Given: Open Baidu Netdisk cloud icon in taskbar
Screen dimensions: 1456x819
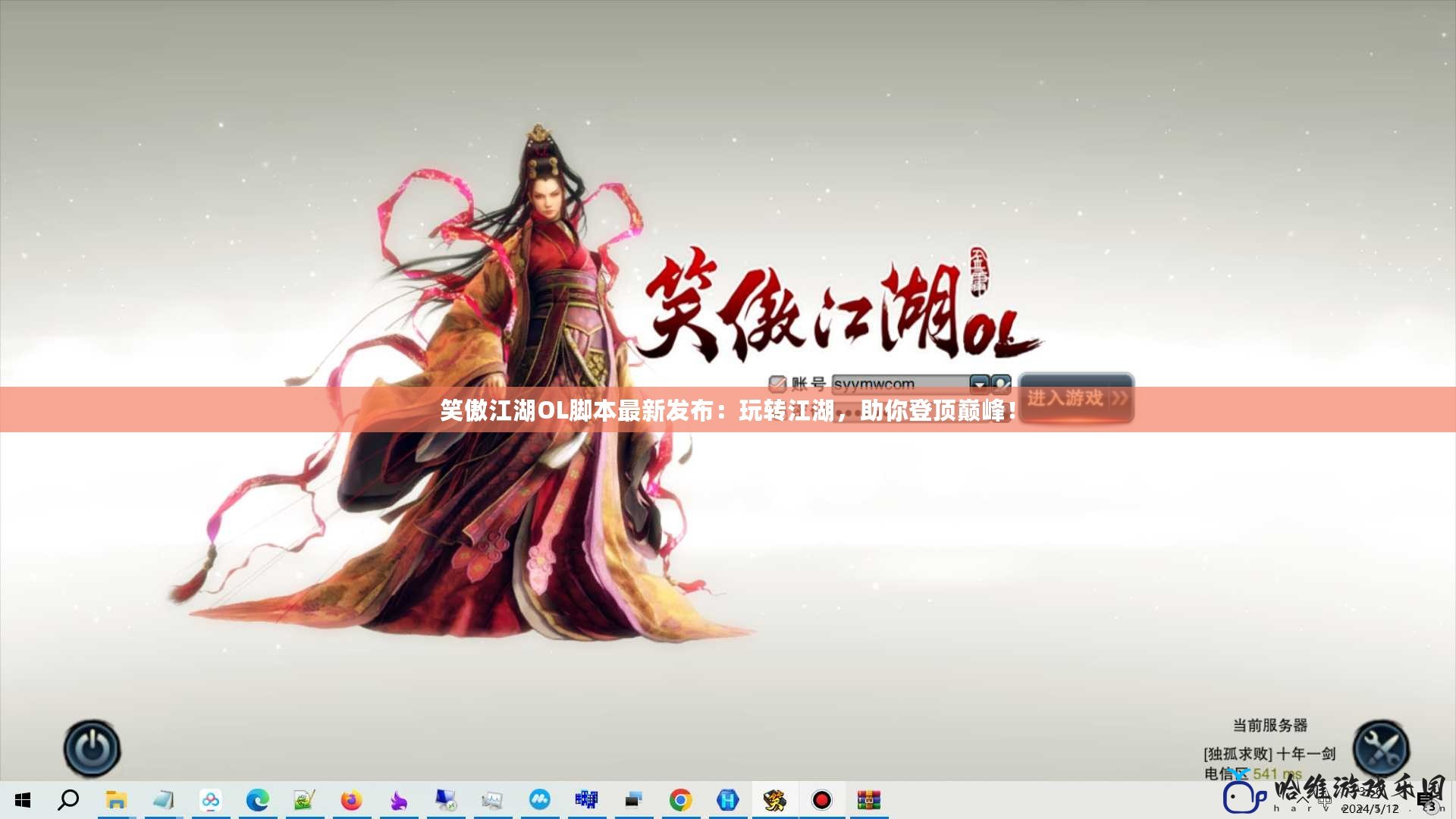Looking at the screenshot, I should (210, 800).
